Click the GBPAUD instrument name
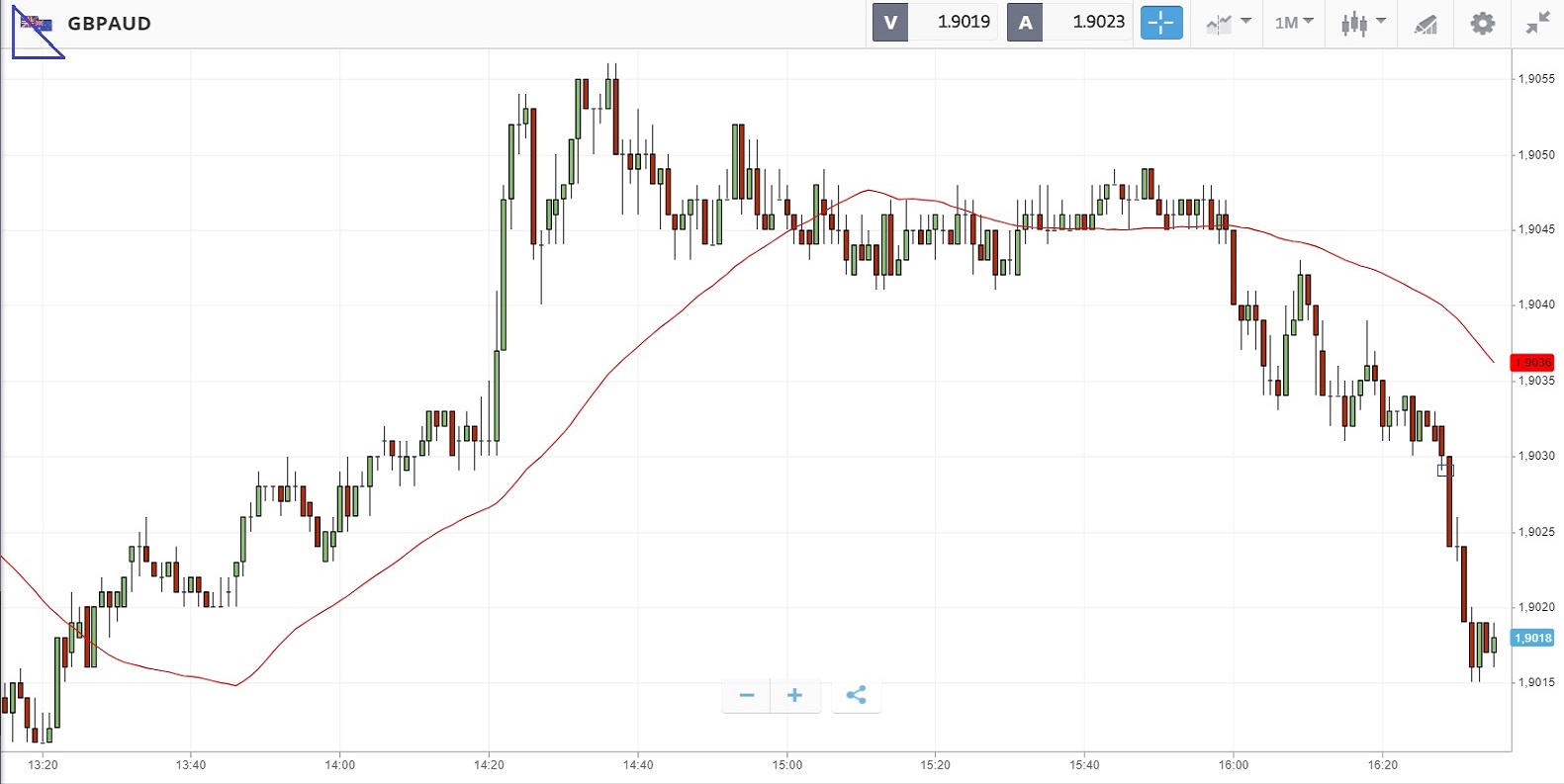 (109, 24)
